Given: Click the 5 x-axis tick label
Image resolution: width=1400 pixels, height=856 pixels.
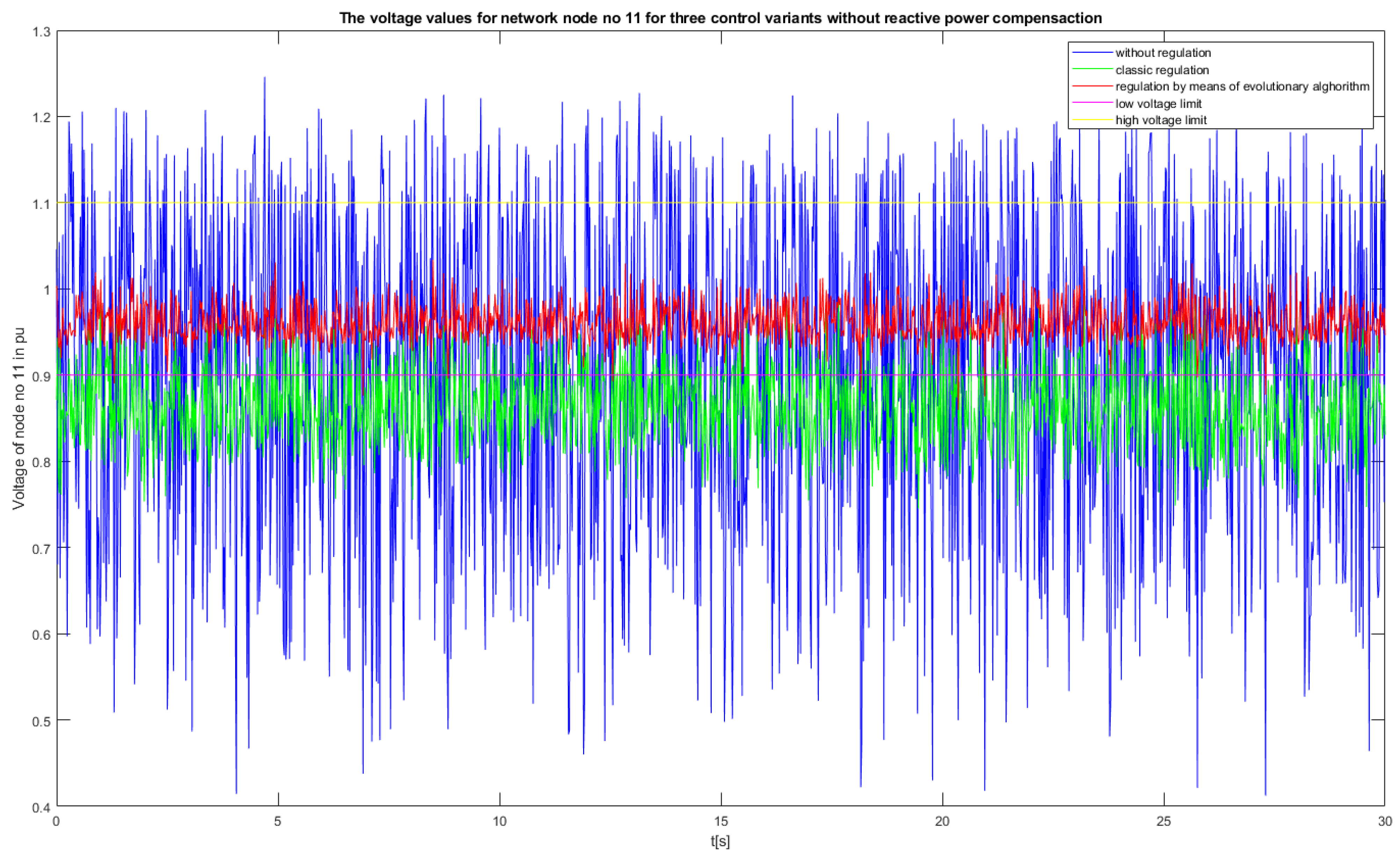Looking at the screenshot, I should coord(278,821).
